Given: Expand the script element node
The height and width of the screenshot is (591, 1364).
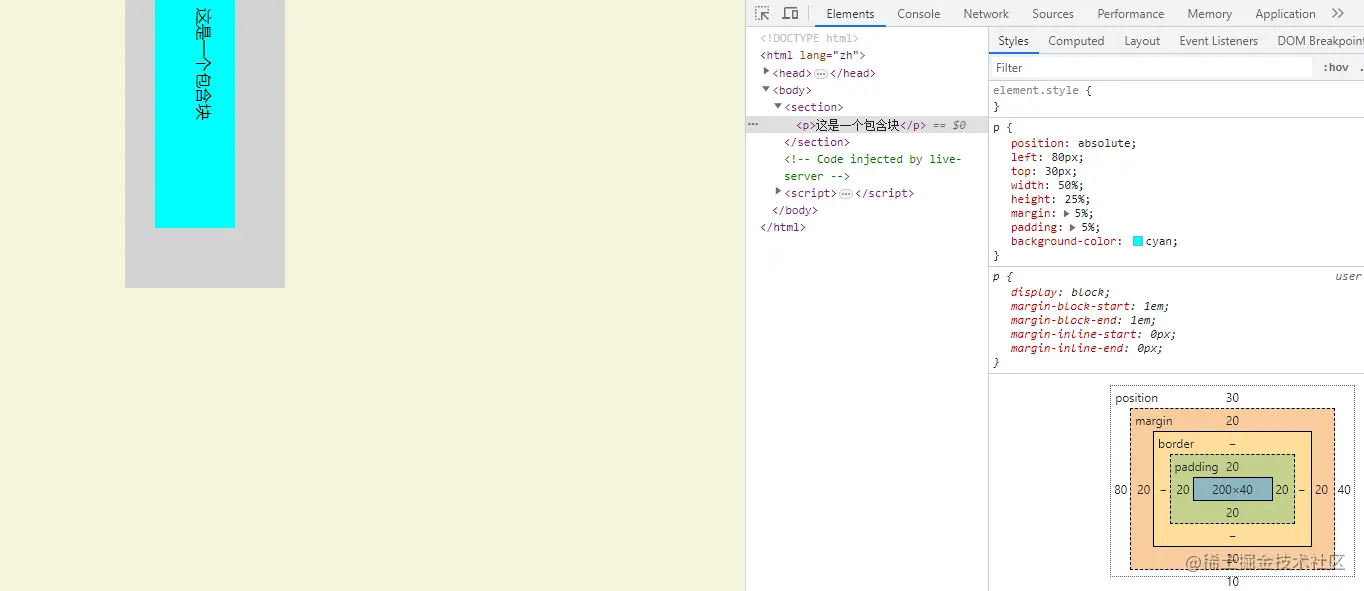Looking at the screenshot, I should pyautogui.click(x=778, y=191).
